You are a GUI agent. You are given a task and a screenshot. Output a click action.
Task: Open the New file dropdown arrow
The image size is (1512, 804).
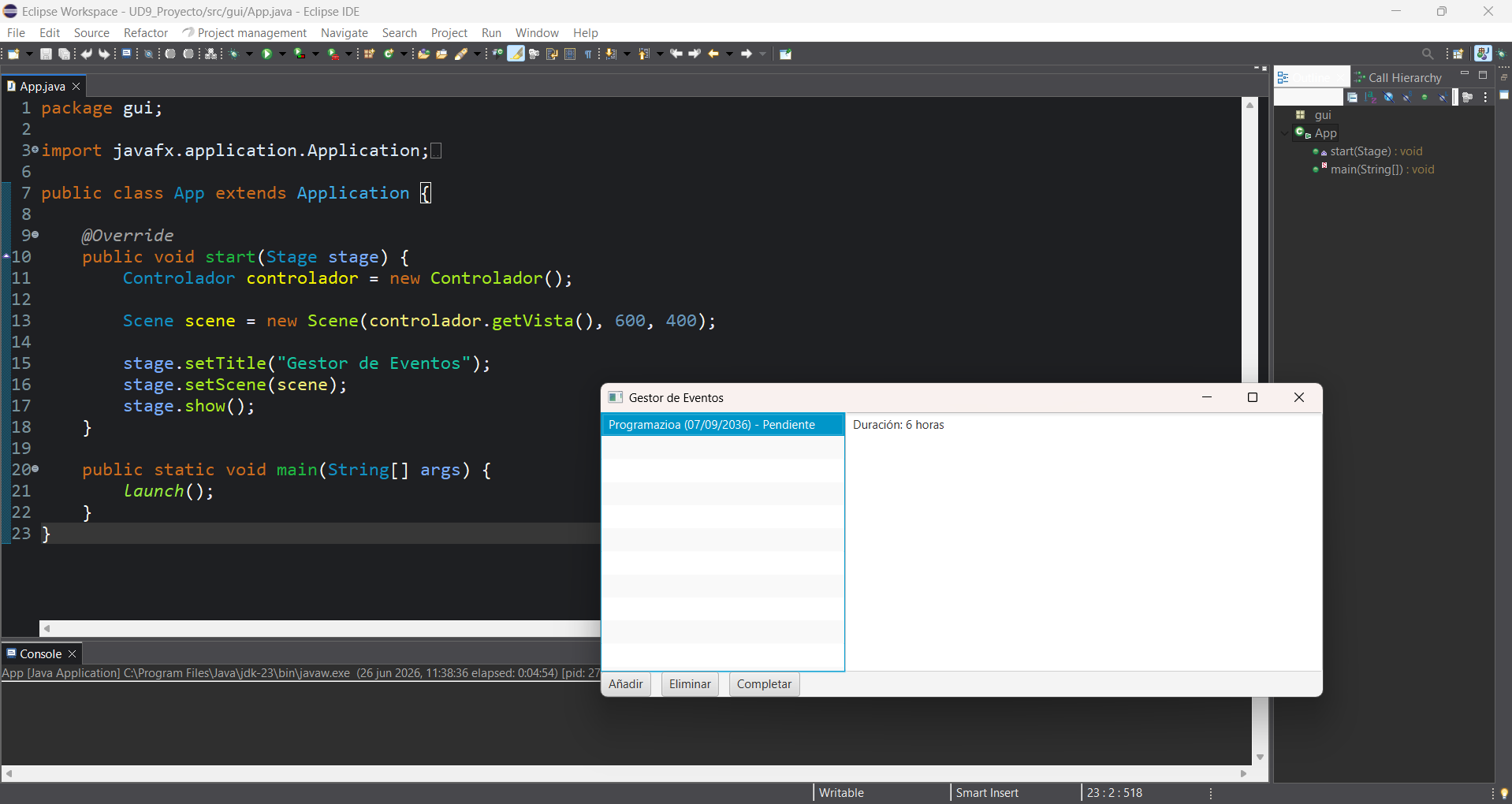[x=29, y=54]
